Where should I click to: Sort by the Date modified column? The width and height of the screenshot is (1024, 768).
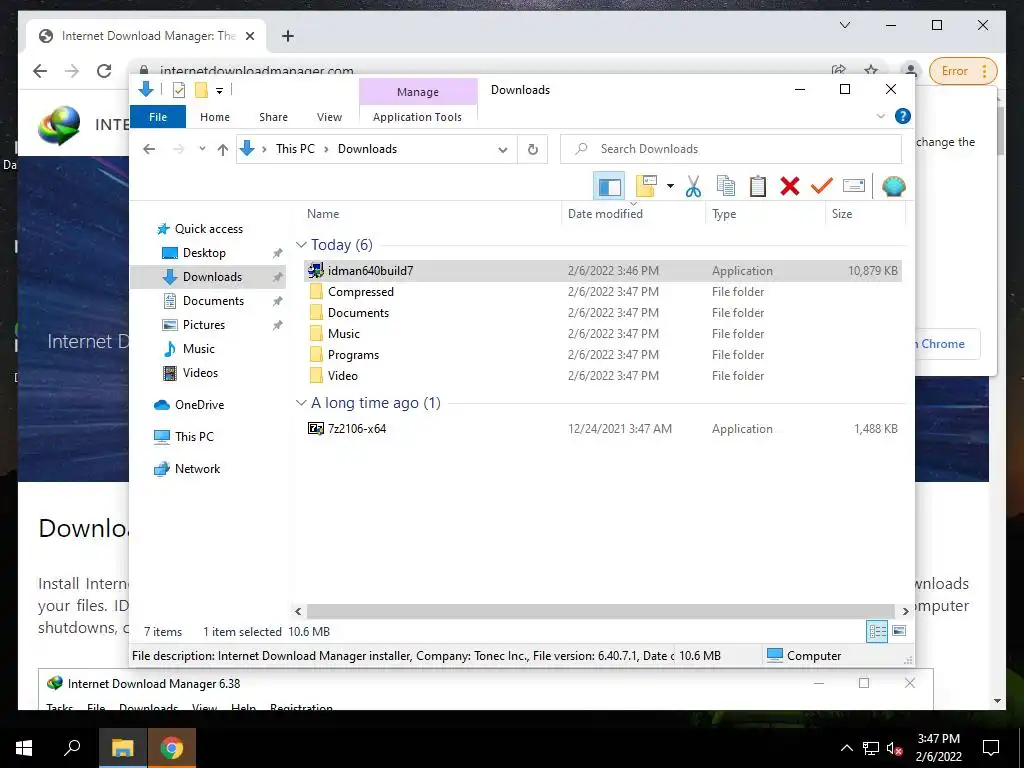pos(605,214)
